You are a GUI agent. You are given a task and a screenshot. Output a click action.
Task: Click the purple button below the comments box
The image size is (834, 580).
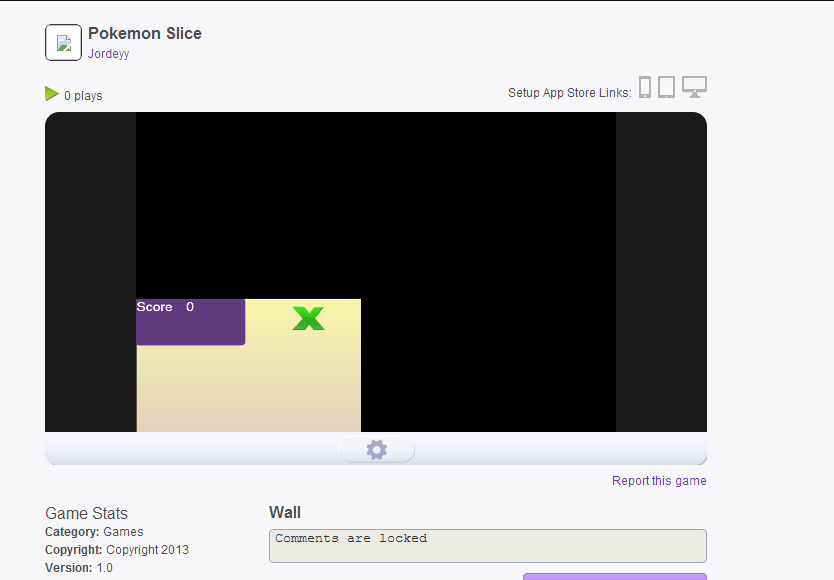coord(615,577)
